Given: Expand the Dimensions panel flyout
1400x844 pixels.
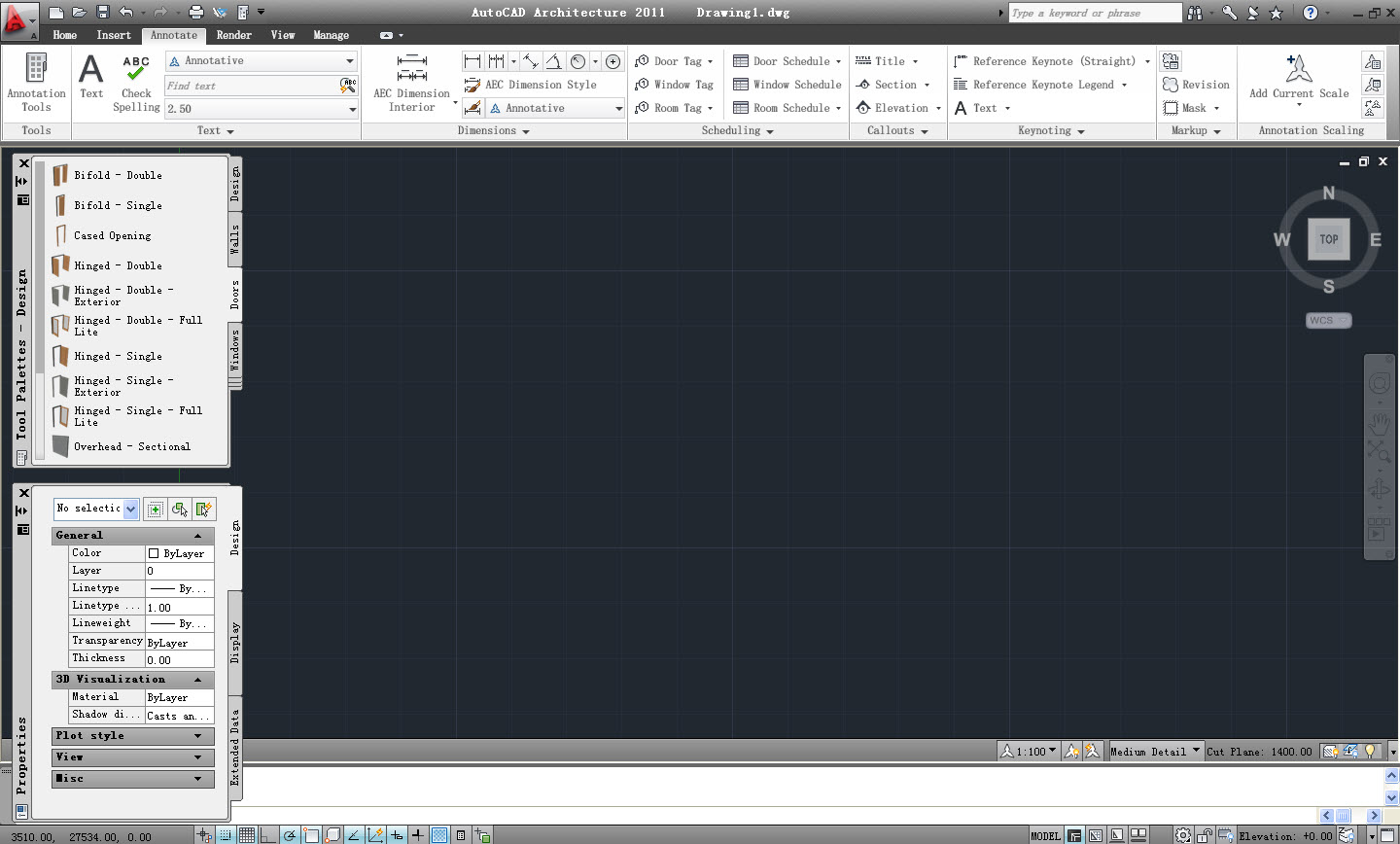Looking at the screenshot, I should (494, 131).
